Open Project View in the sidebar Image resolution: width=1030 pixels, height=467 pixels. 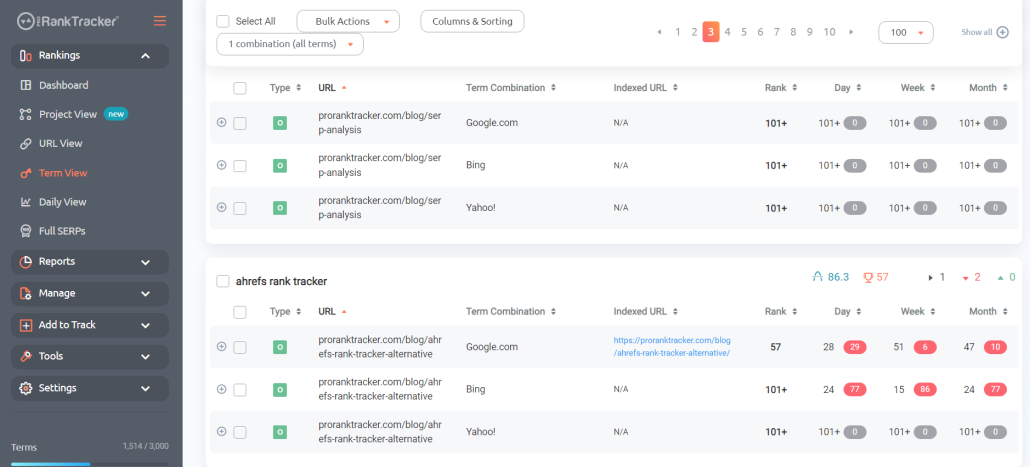[68, 114]
